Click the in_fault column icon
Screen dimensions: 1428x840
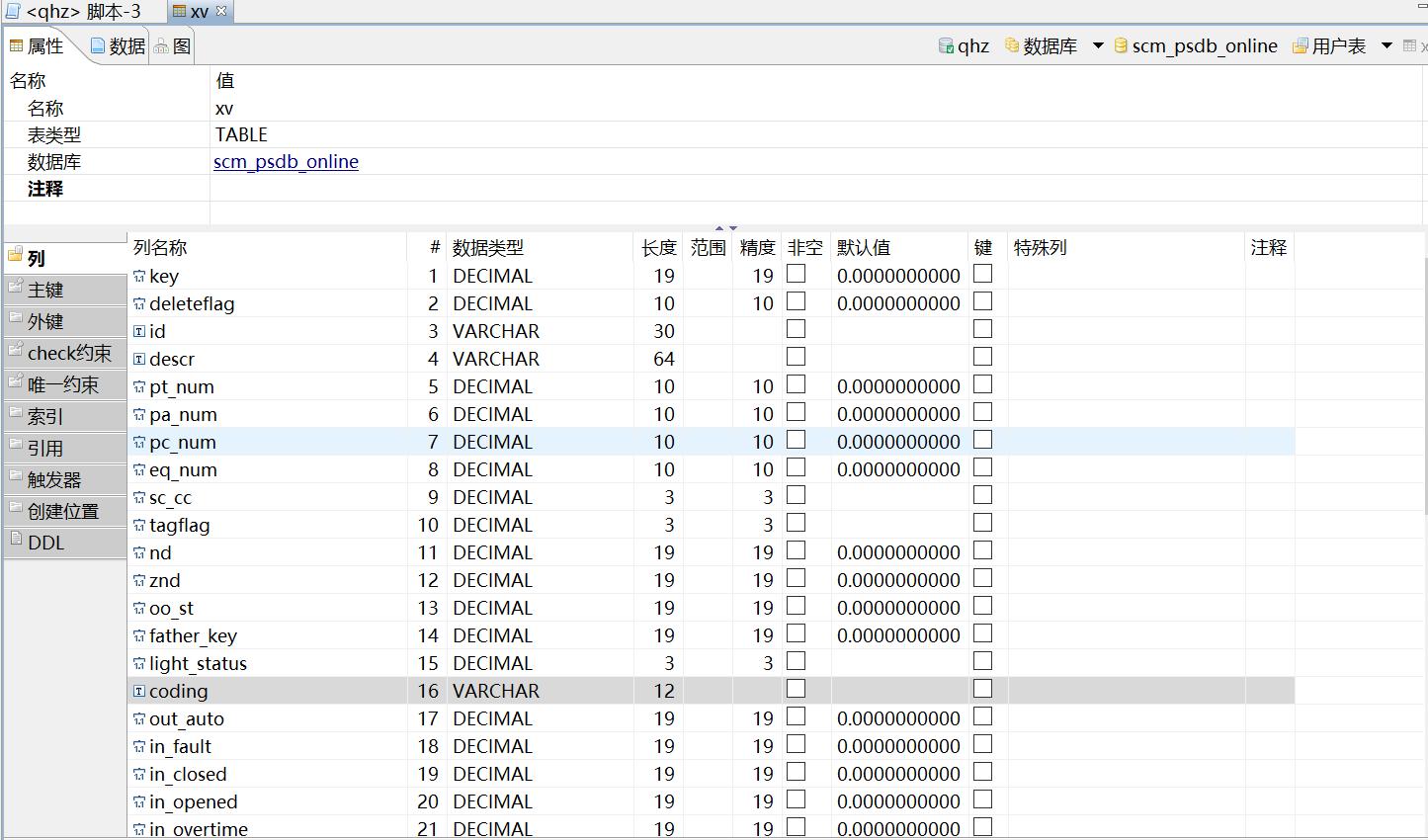[x=139, y=747]
